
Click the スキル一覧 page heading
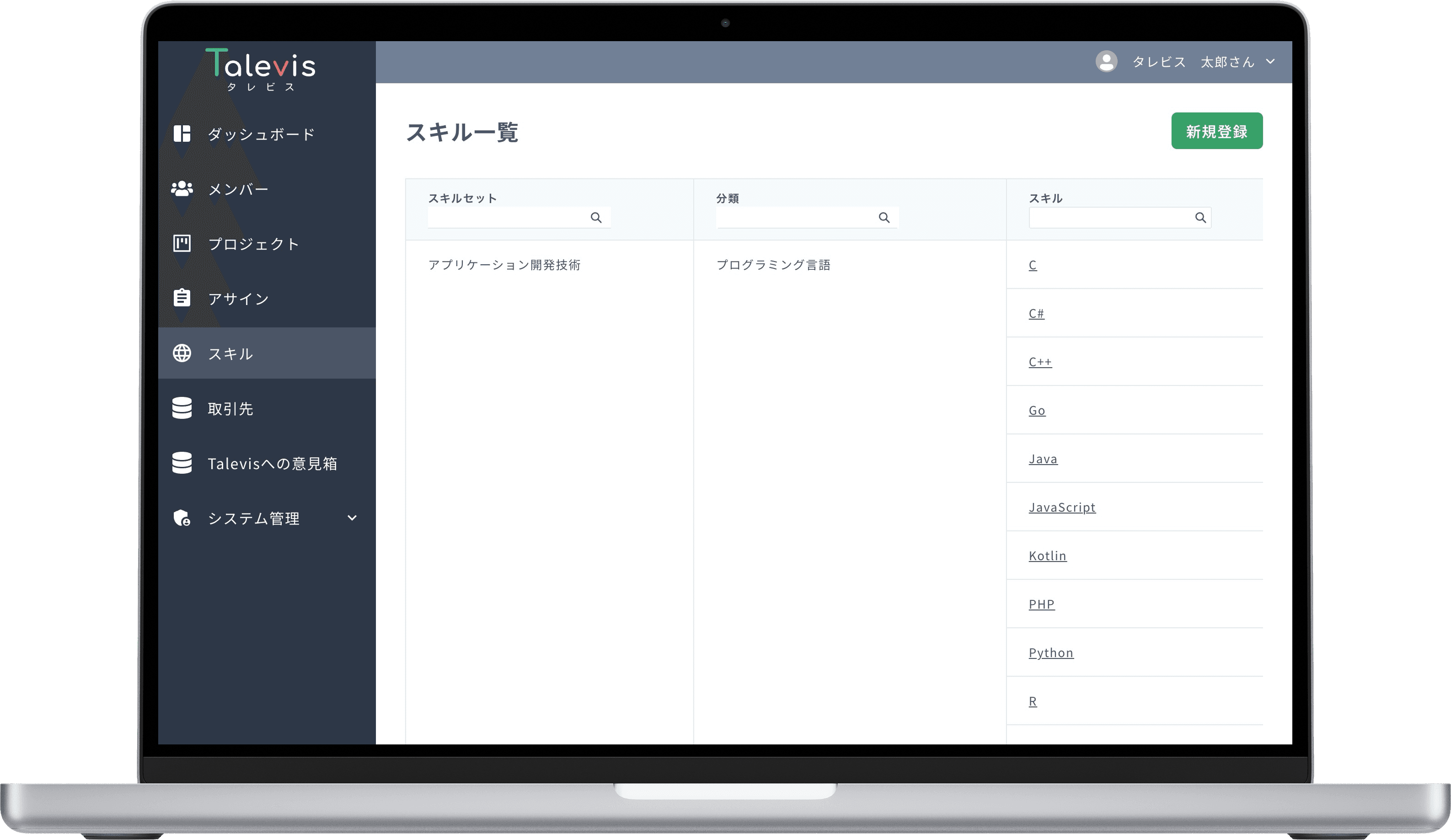462,132
